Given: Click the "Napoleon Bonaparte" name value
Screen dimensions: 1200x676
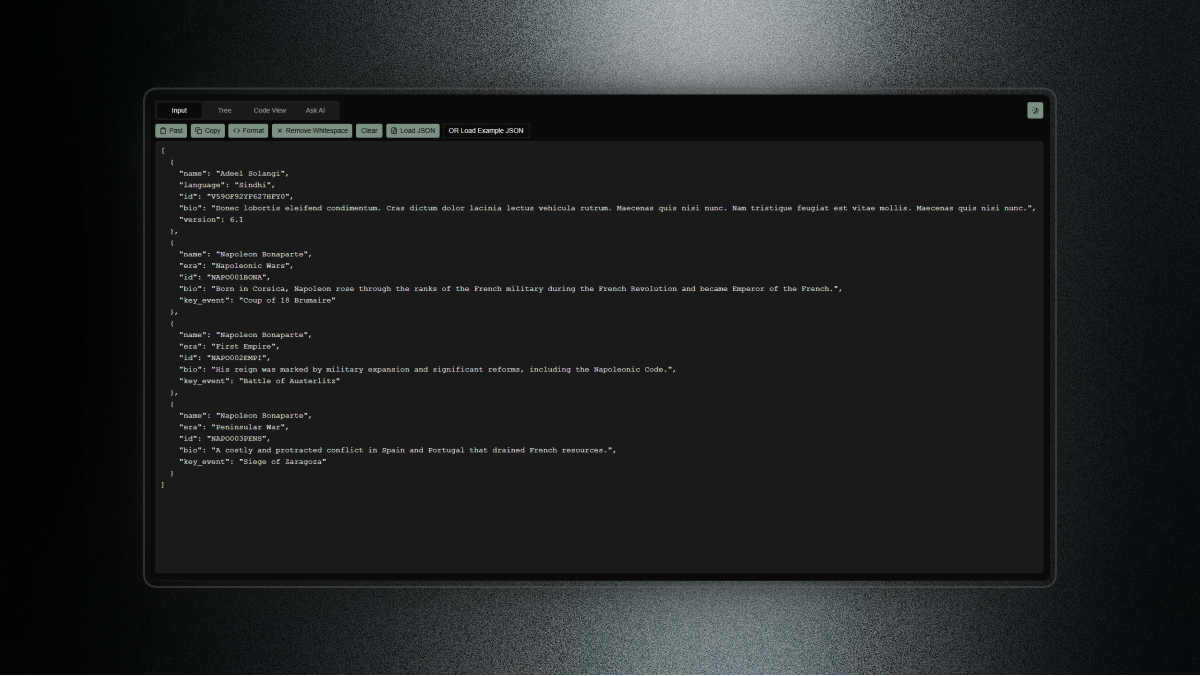Looking at the screenshot, I should [266, 254].
